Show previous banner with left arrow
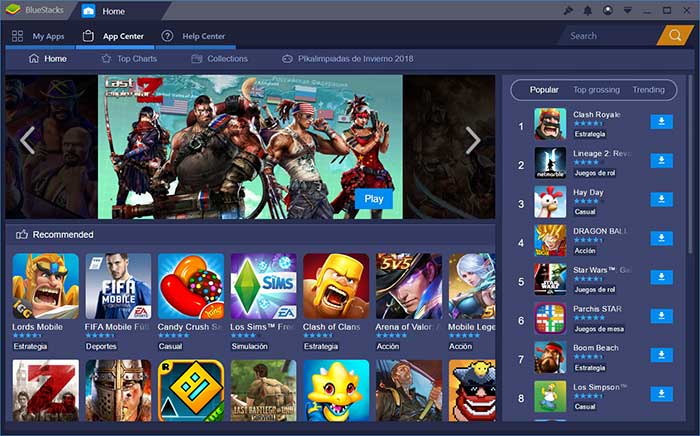Viewport: 700px width, 436px height. [28, 140]
